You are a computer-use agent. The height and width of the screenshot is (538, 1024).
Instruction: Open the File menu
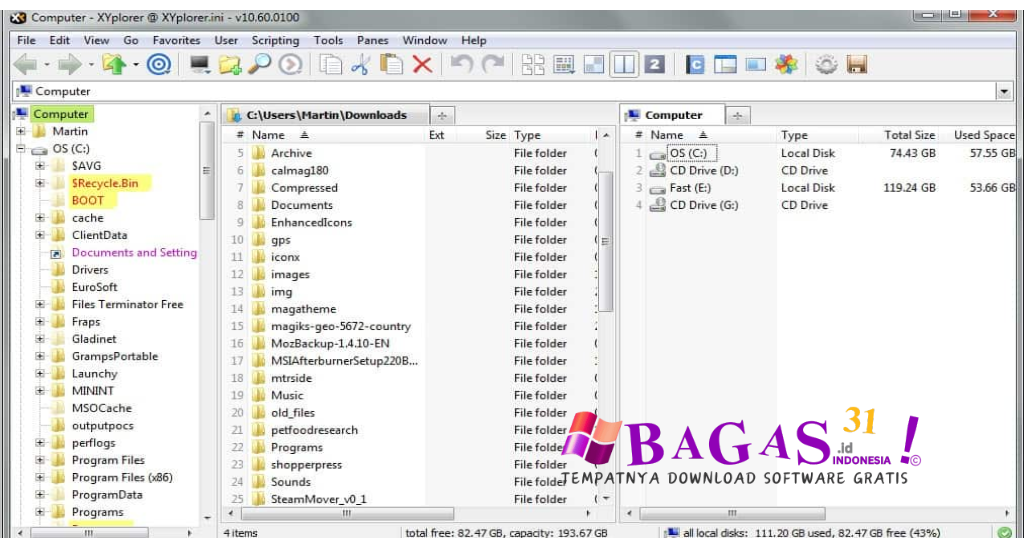pyautogui.click(x=26, y=40)
